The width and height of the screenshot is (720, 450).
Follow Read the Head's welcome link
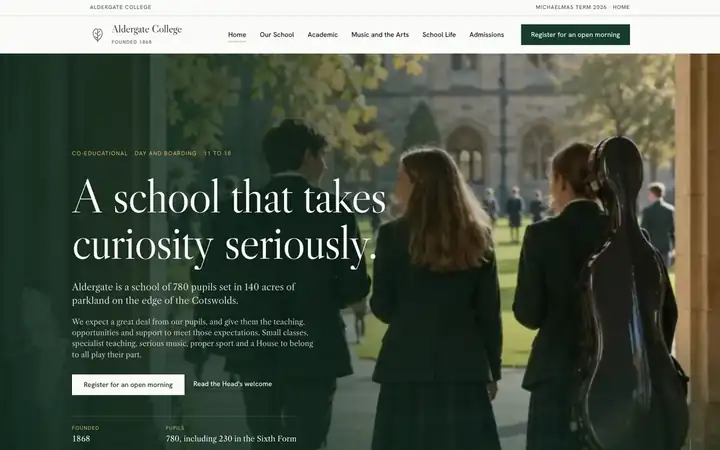pyautogui.click(x=232, y=384)
